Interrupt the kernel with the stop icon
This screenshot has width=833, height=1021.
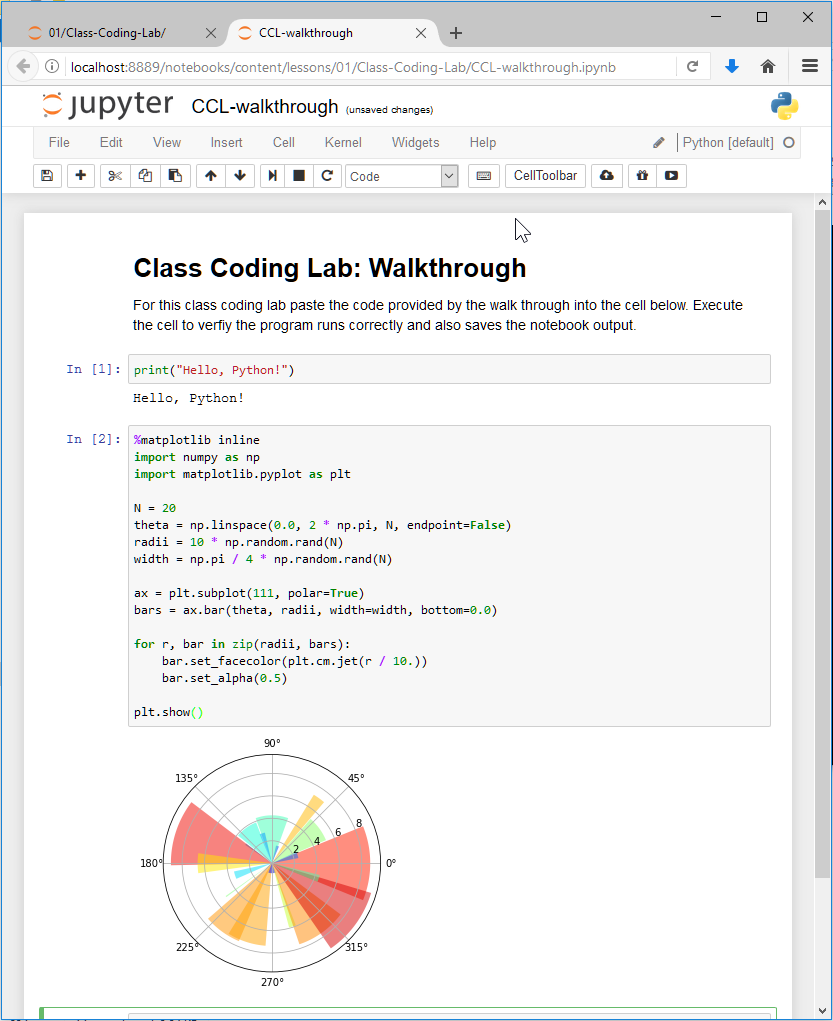click(x=298, y=176)
